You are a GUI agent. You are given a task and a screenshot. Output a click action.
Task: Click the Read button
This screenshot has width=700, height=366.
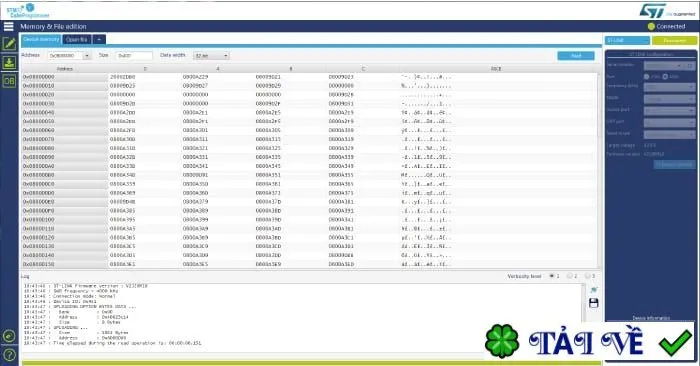click(576, 56)
